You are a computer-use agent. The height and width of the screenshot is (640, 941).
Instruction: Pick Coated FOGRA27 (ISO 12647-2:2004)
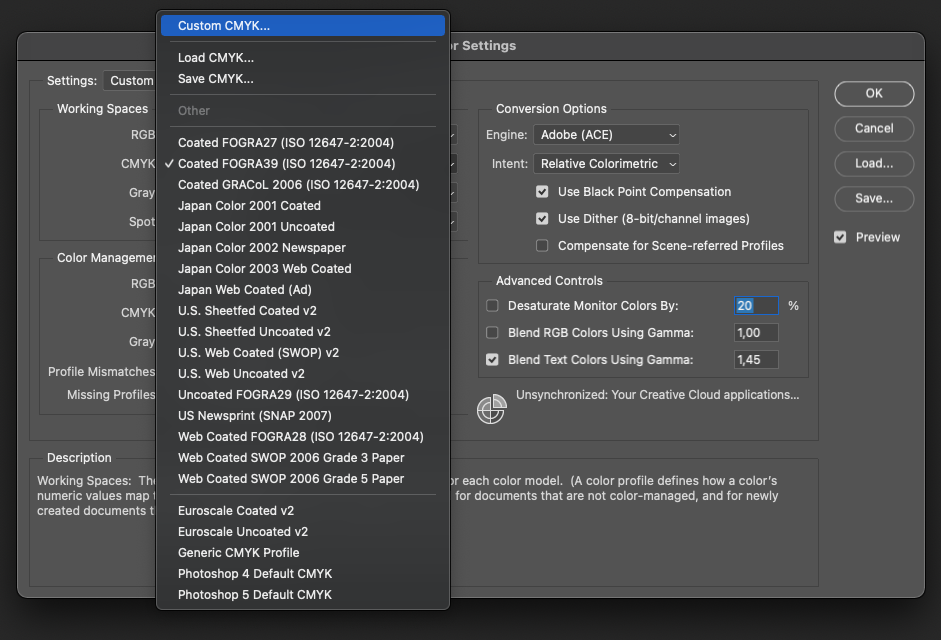point(303,142)
